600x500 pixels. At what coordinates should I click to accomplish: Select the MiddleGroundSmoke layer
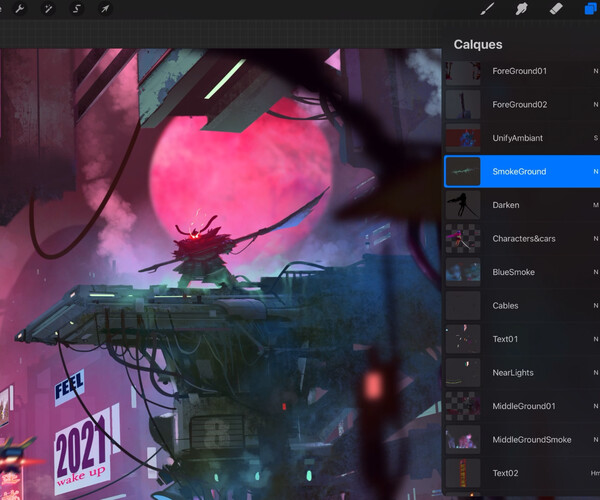[522, 440]
